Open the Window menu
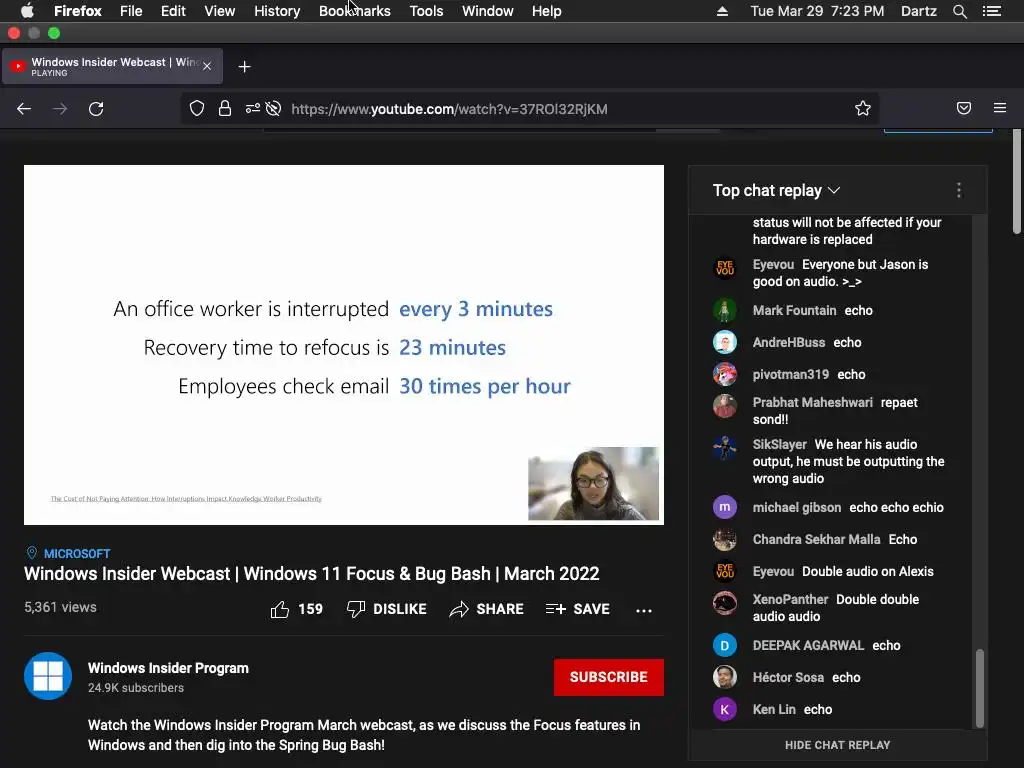1024x768 pixels. point(488,11)
